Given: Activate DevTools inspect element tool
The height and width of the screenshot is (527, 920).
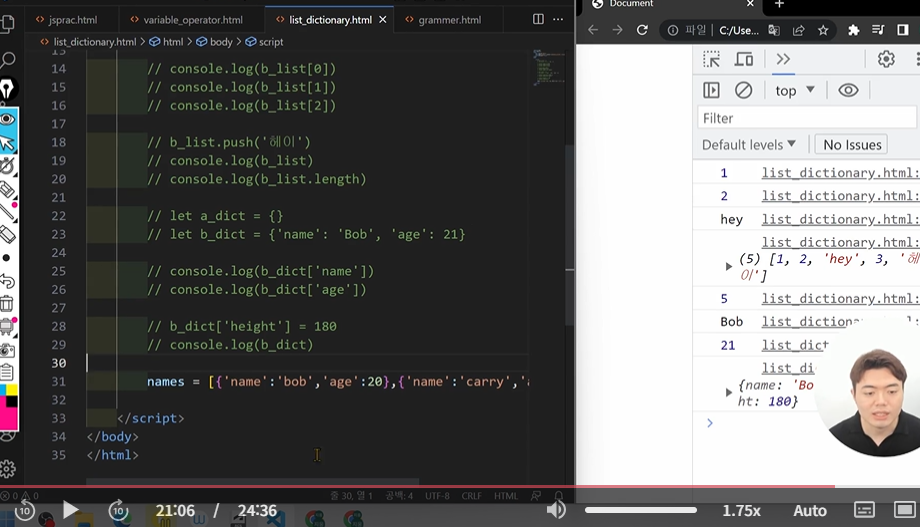Looking at the screenshot, I should pos(711,59).
